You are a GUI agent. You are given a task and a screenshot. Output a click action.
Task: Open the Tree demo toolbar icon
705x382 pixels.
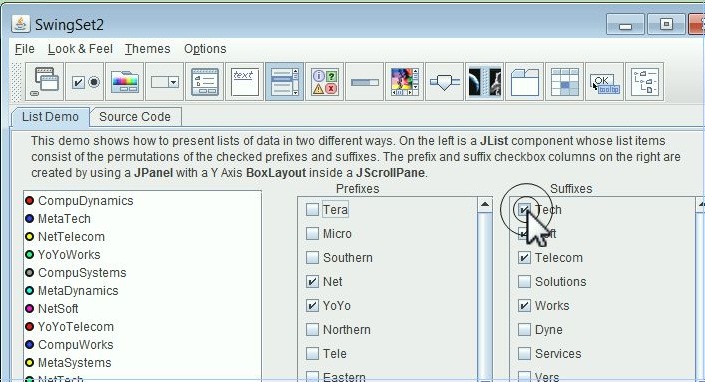click(645, 82)
